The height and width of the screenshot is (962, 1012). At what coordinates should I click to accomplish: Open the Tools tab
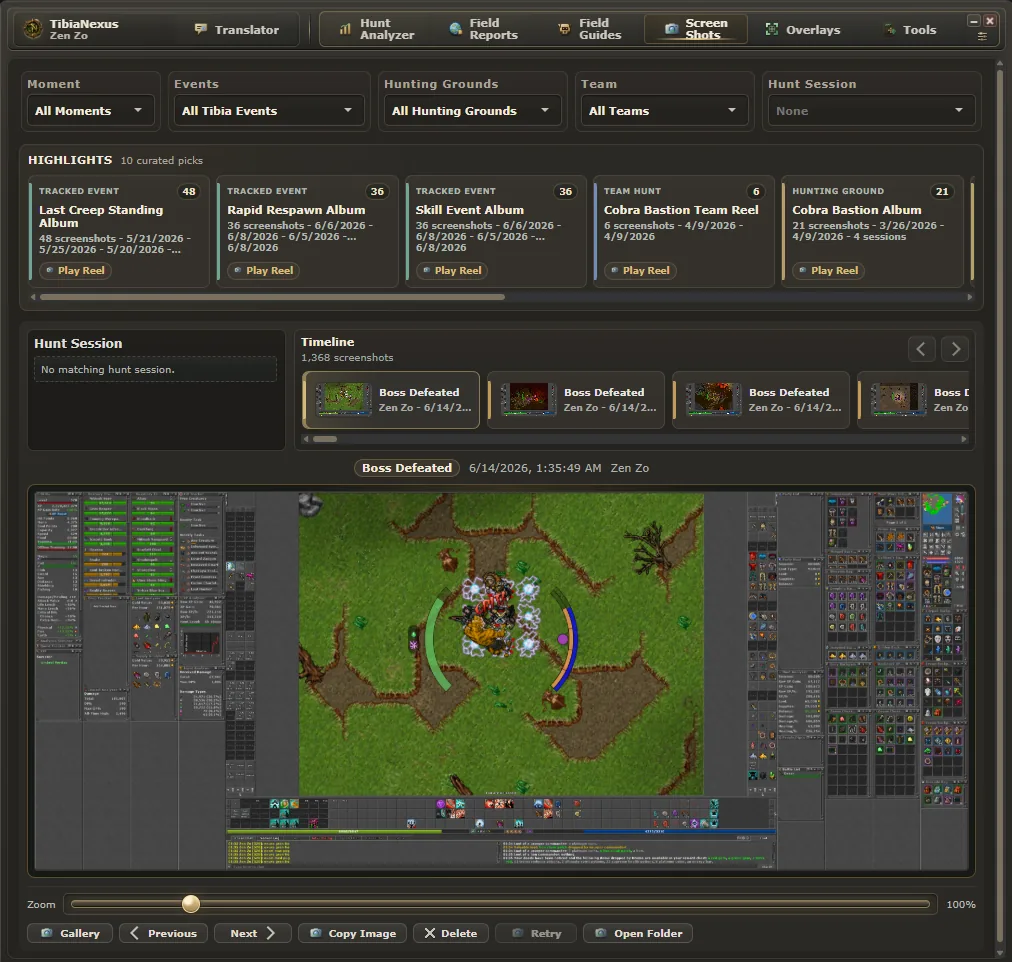[910, 30]
